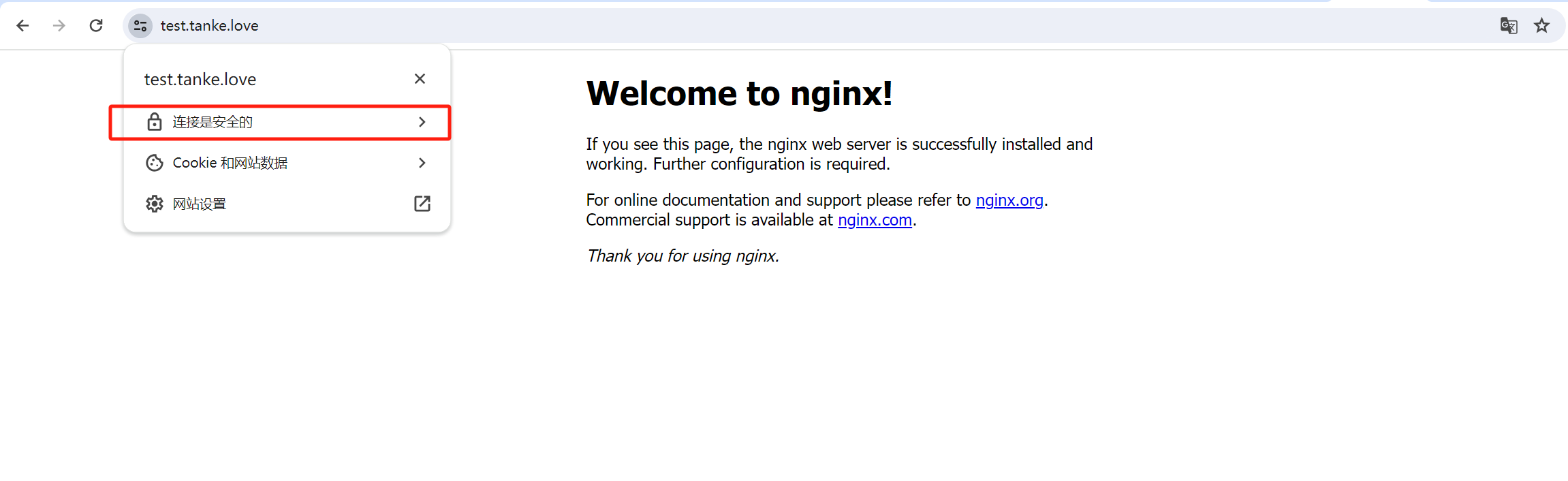This screenshot has height=481, width=1568.
Task: Select the Cookie 和网站数据 menu entry
Action: 230,163
